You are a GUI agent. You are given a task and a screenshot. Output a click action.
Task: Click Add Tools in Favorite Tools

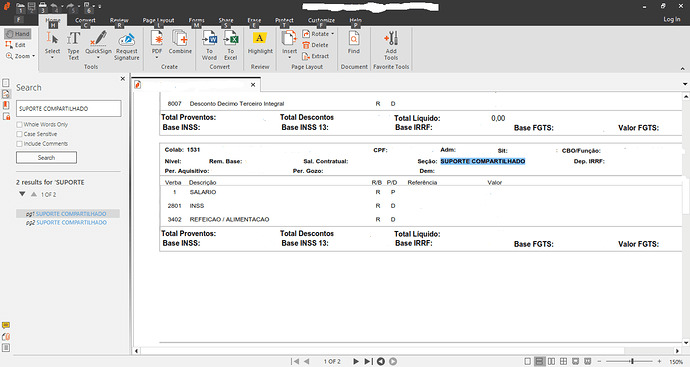[391, 45]
